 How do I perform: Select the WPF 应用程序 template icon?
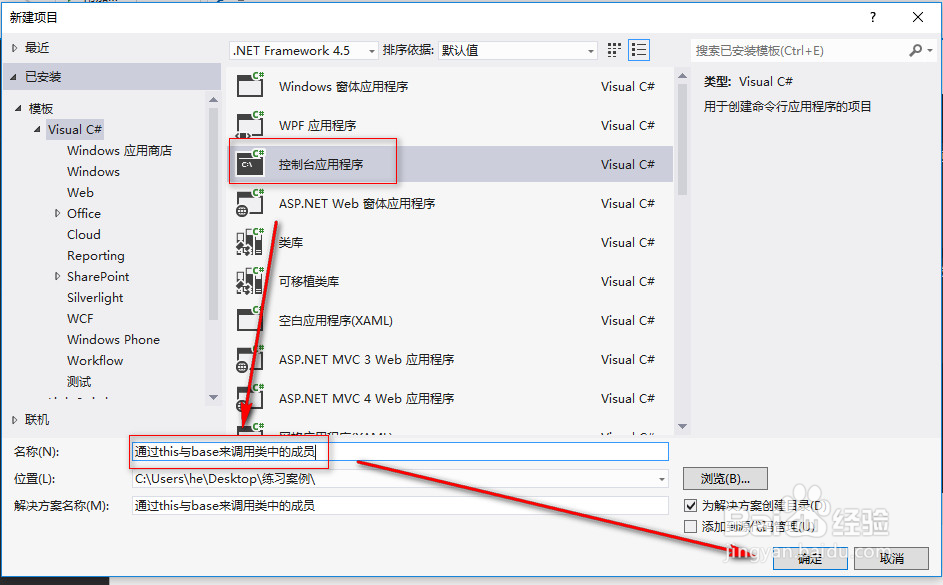(x=250, y=124)
